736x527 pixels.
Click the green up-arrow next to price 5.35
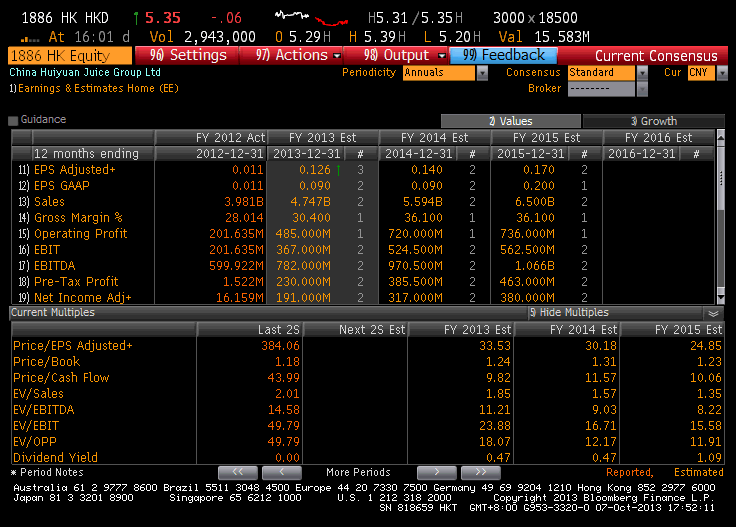click(x=136, y=18)
